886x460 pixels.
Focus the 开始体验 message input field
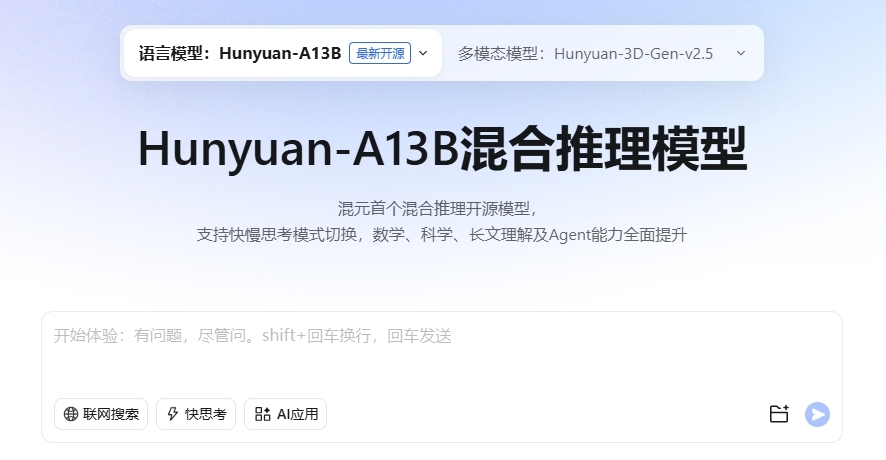pos(442,353)
